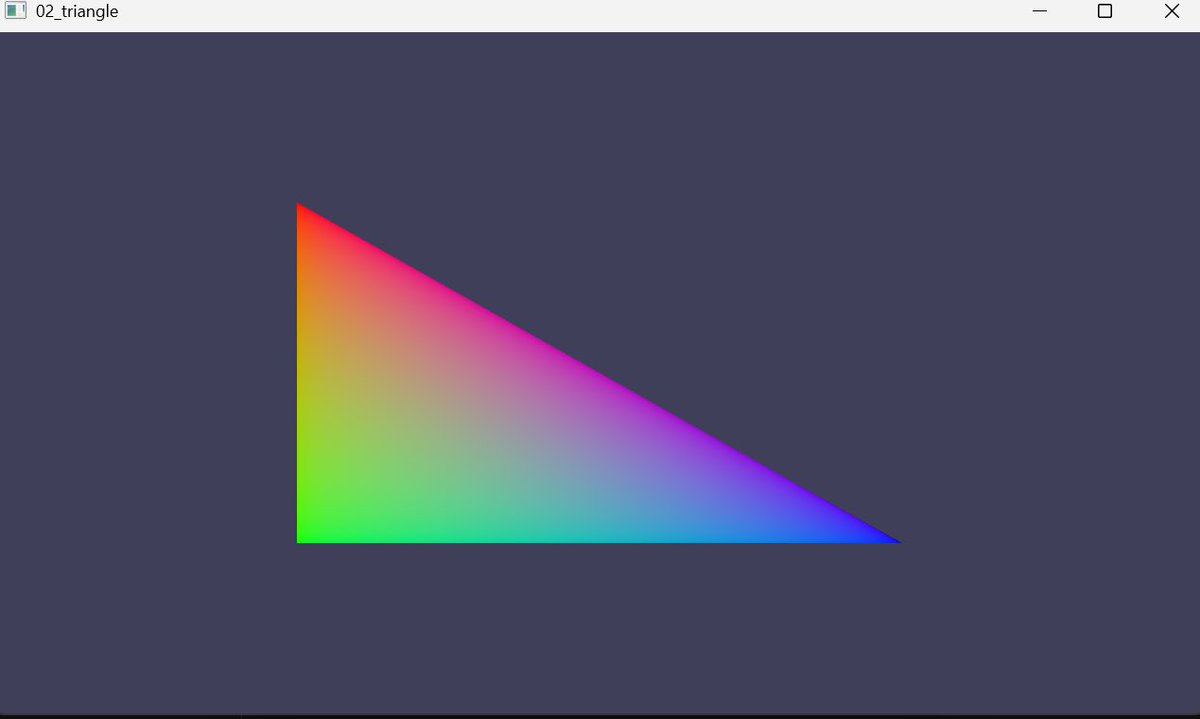Click the 02_triangle window title text
1200x719 pixels.
pos(77,12)
